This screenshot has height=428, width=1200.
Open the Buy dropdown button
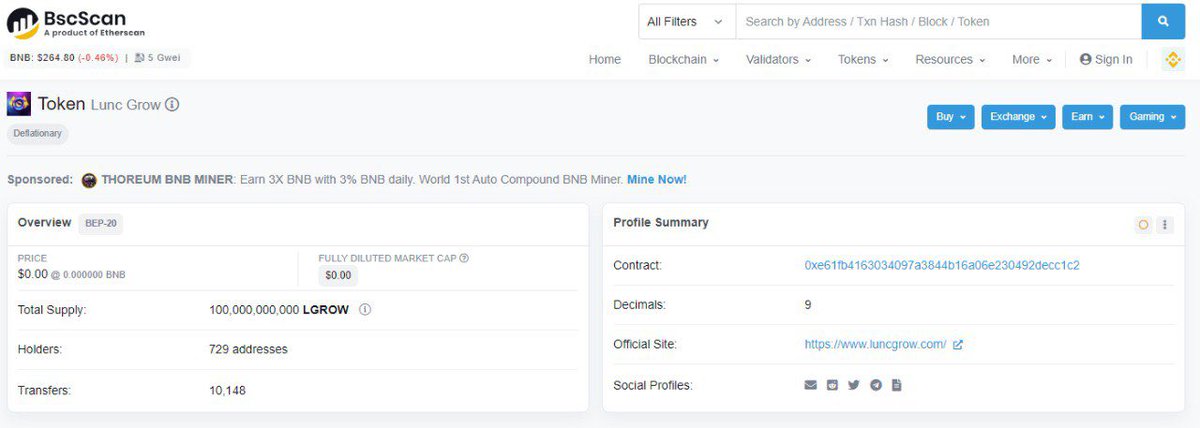[x=951, y=117]
